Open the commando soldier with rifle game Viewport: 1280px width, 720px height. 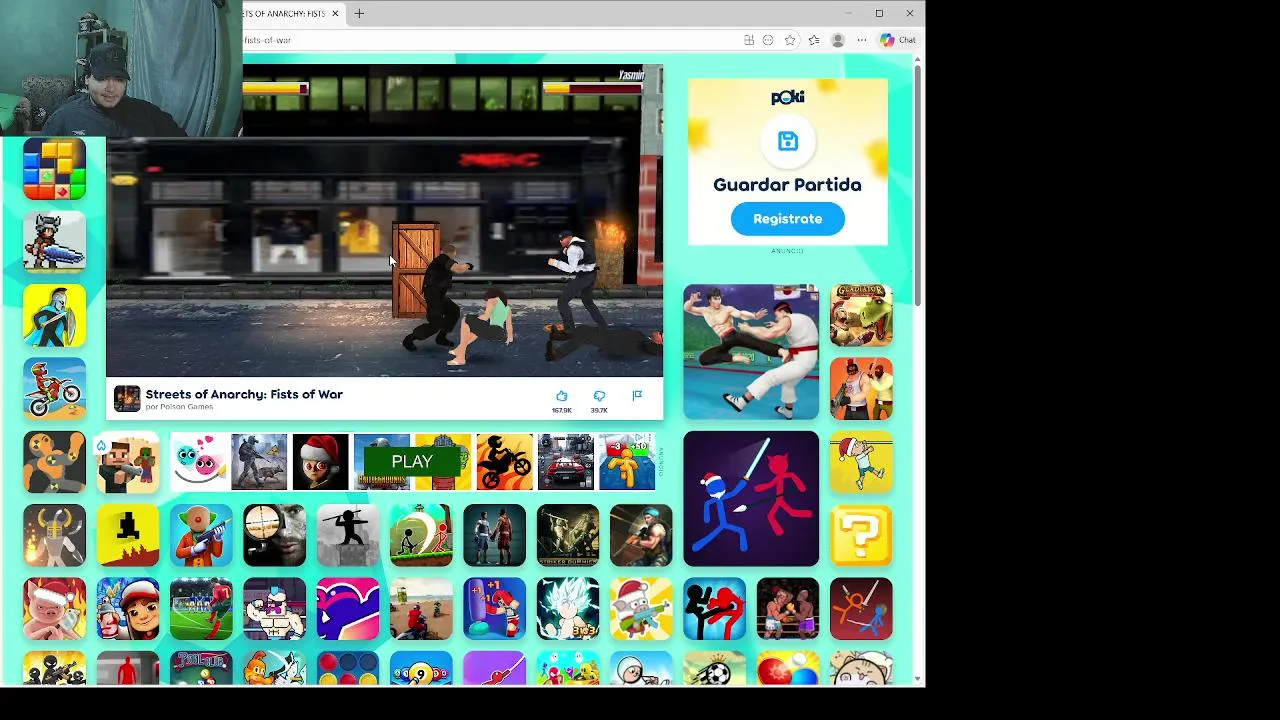coord(641,535)
